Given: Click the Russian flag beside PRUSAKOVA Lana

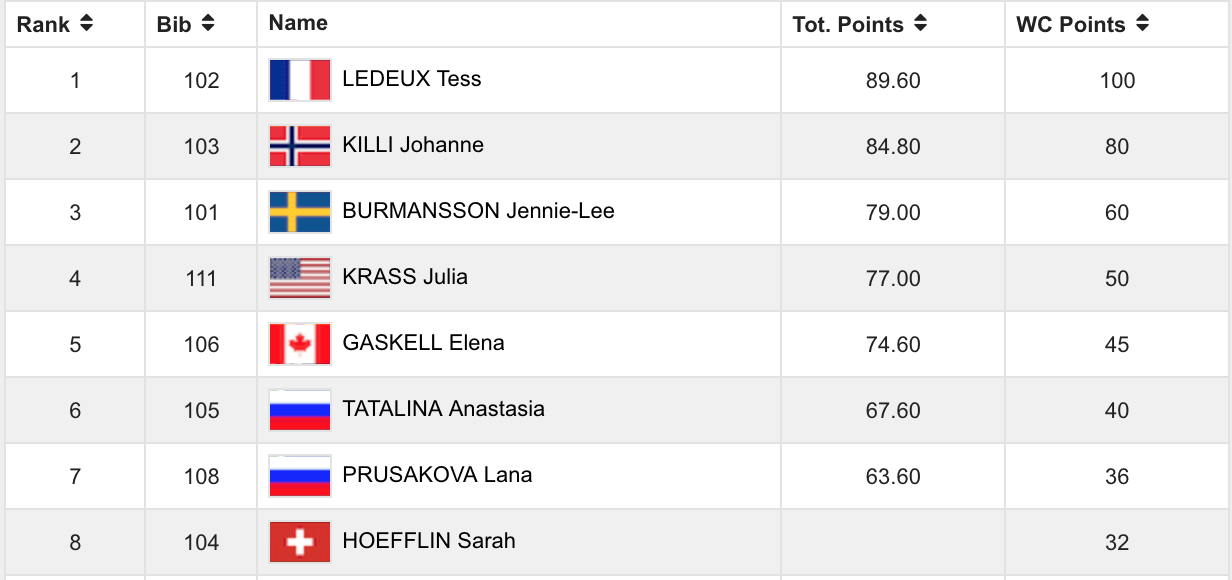Looking at the screenshot, I should tap(300, 476).
